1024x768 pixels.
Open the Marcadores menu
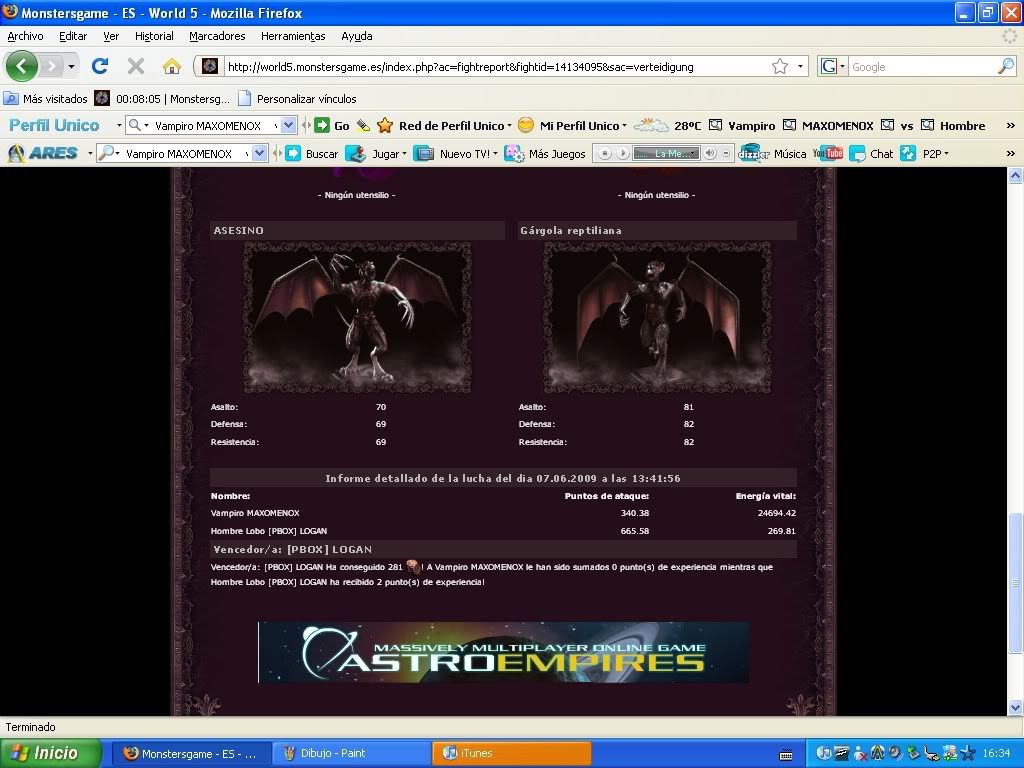pyautogui.click(x=217, y=36)
